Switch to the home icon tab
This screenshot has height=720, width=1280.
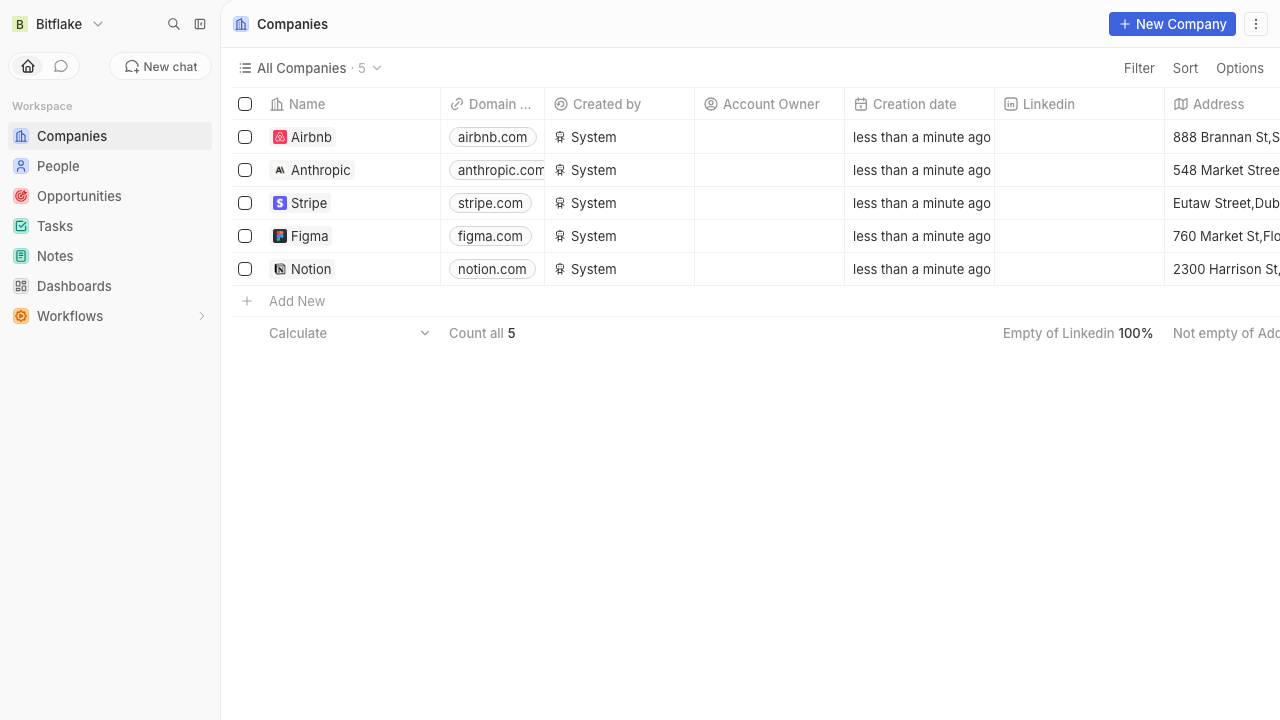(28, 66)
